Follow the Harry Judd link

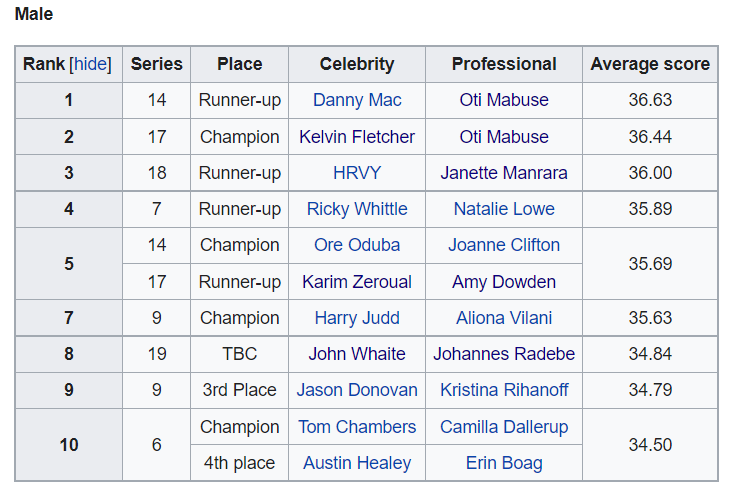(x=357, y=318)
